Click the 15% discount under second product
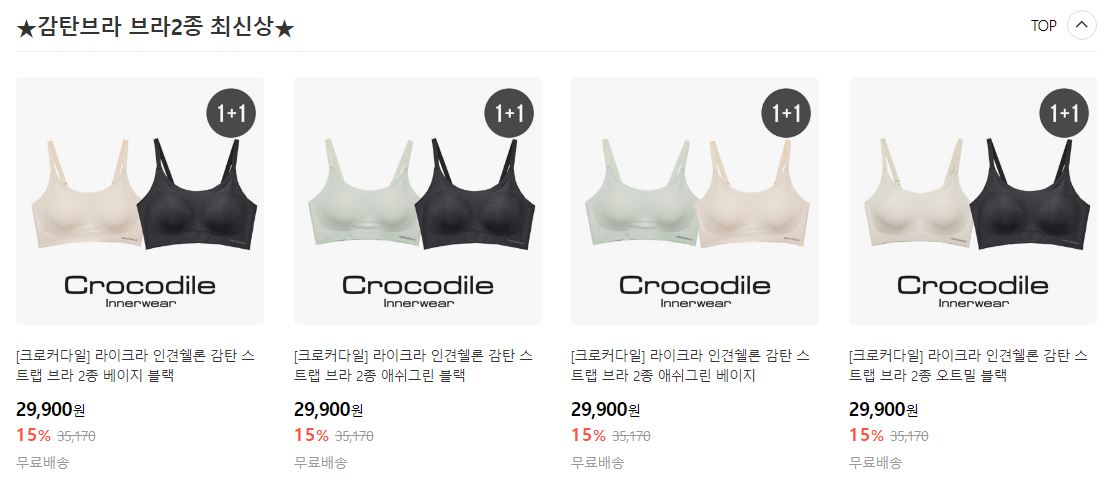 tap(312, 435)
